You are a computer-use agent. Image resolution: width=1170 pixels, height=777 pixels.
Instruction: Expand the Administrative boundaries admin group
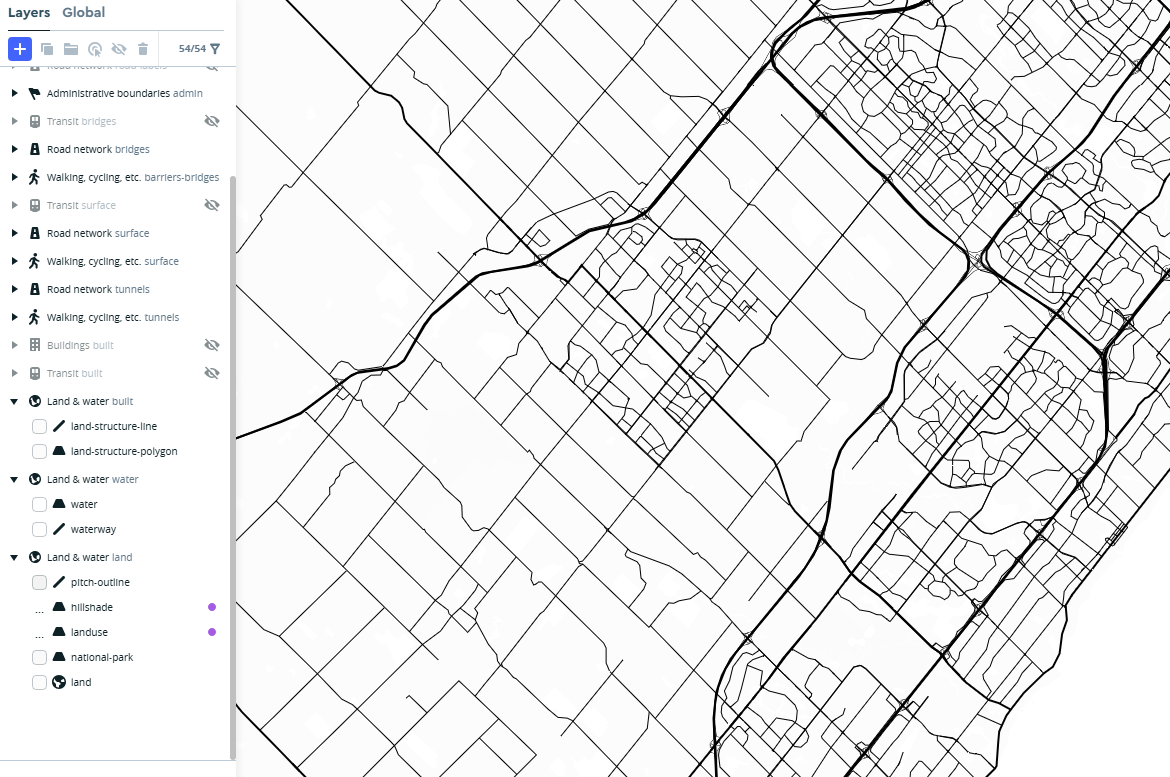(x=14, y=93)
